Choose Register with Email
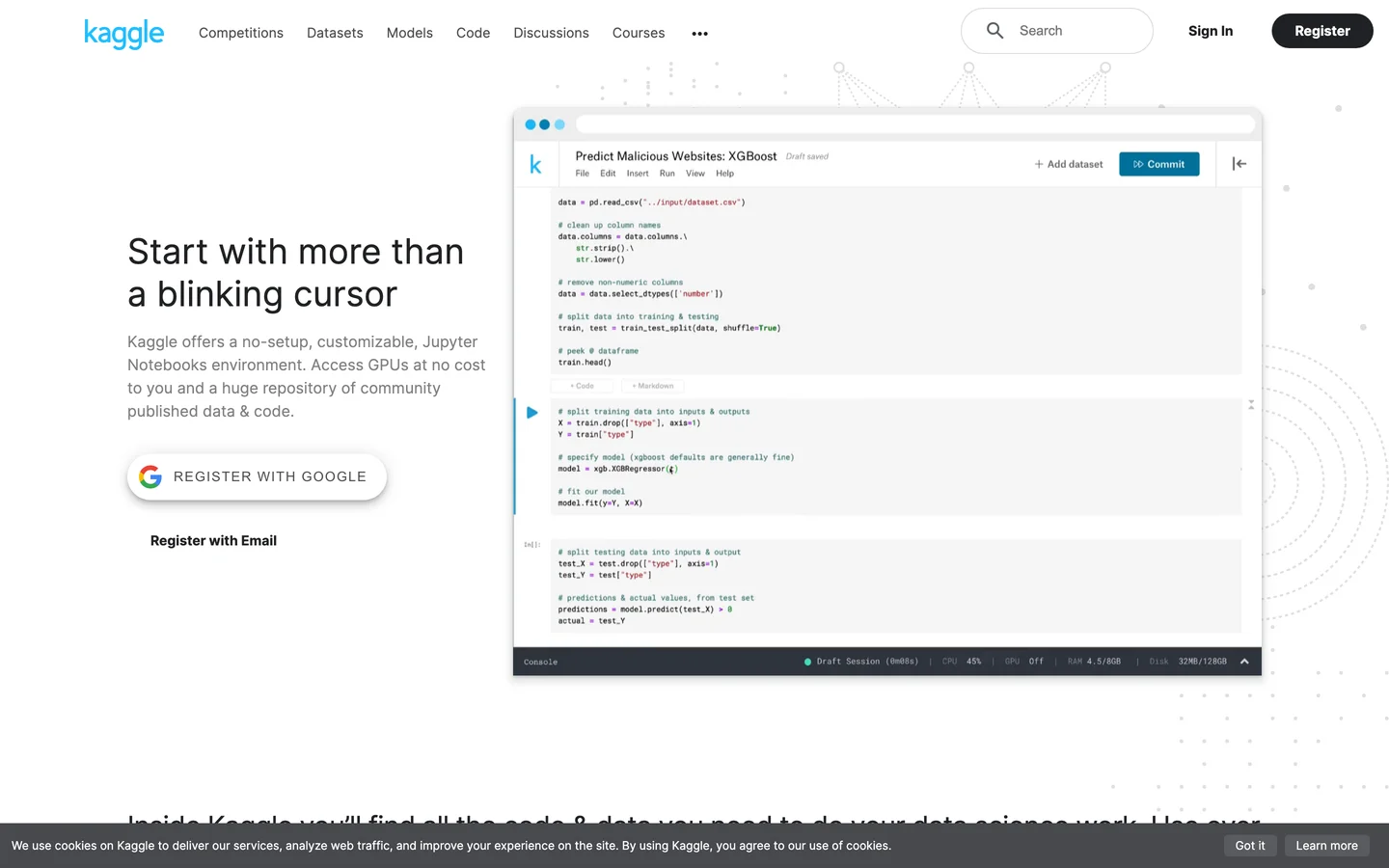Viewport: 1389px width, 868px height. tap(213, 541)
